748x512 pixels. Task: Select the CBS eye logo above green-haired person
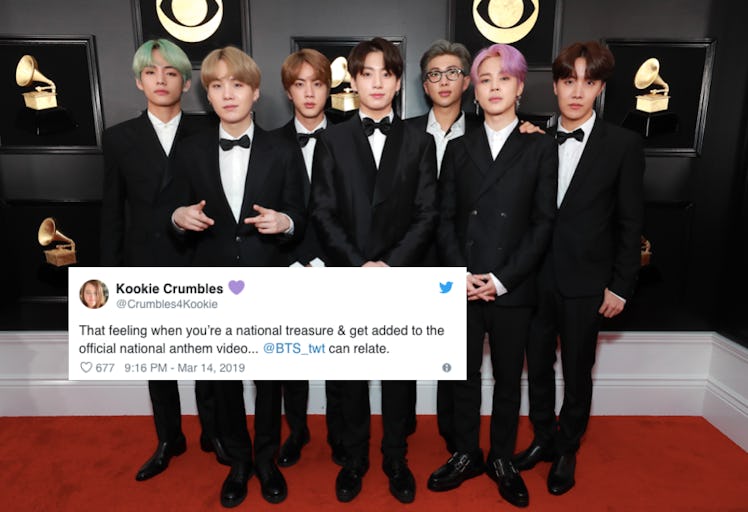pos(189,19)
